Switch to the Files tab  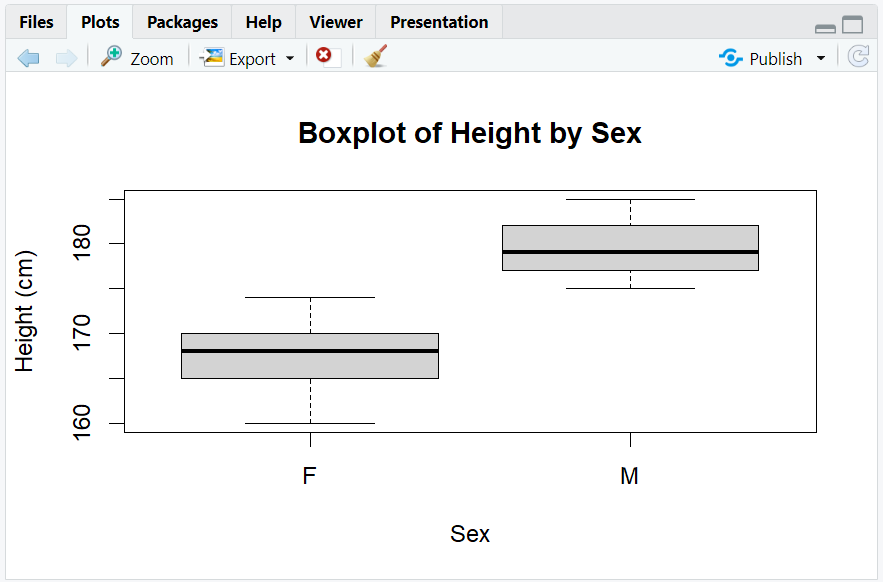[35, 21]
